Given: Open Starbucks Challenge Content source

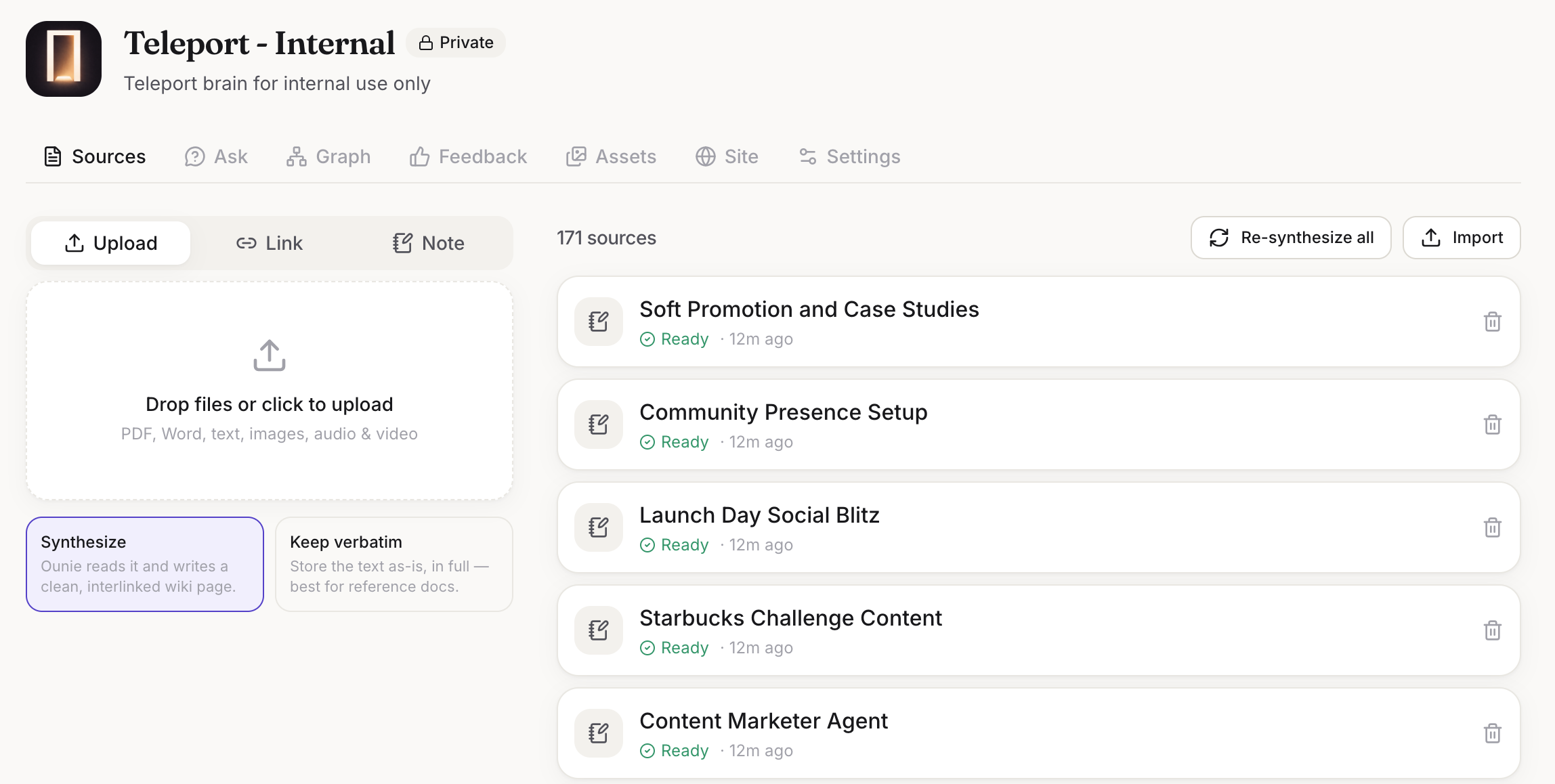Looking at the screenshot, I should (x=1039, y=630).
